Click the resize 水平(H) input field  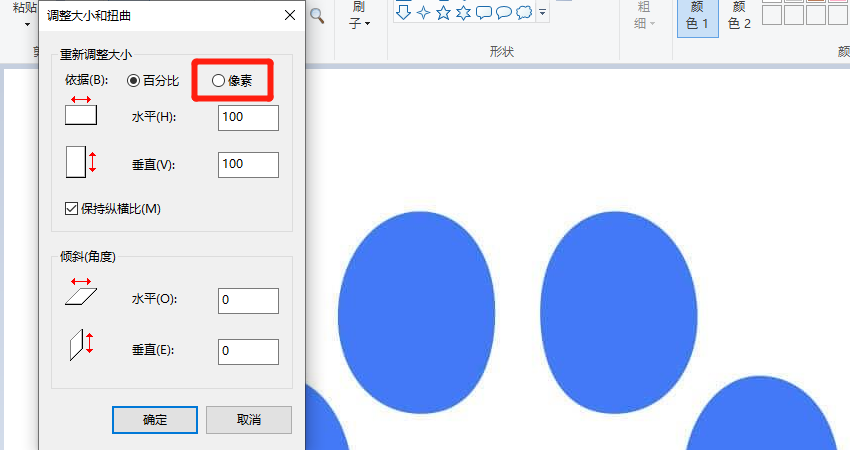coord(248,117)
